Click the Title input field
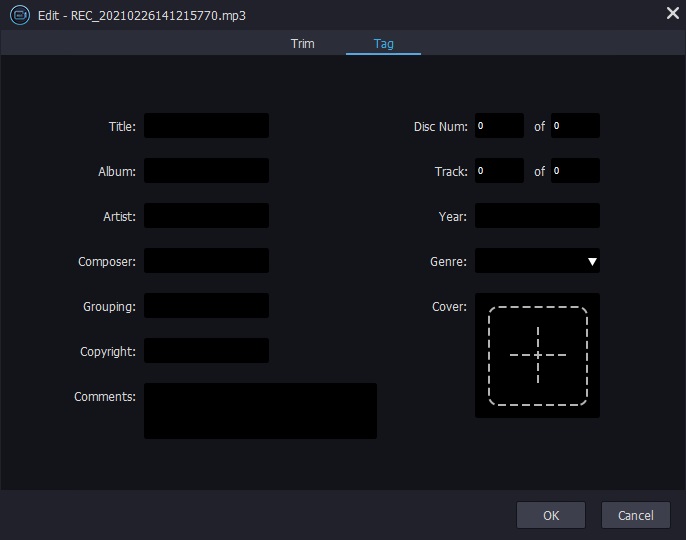 (206, 126)
